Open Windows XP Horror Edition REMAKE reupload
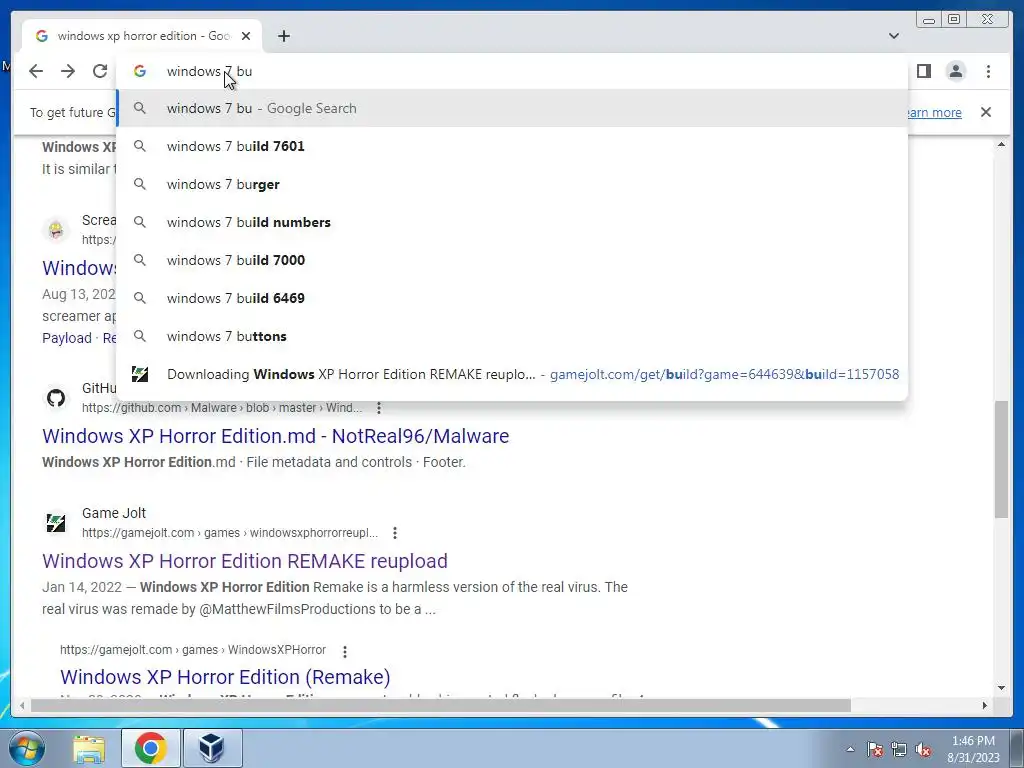The height and width of the screenshot is (768, 1024). [x=245, y=561]
